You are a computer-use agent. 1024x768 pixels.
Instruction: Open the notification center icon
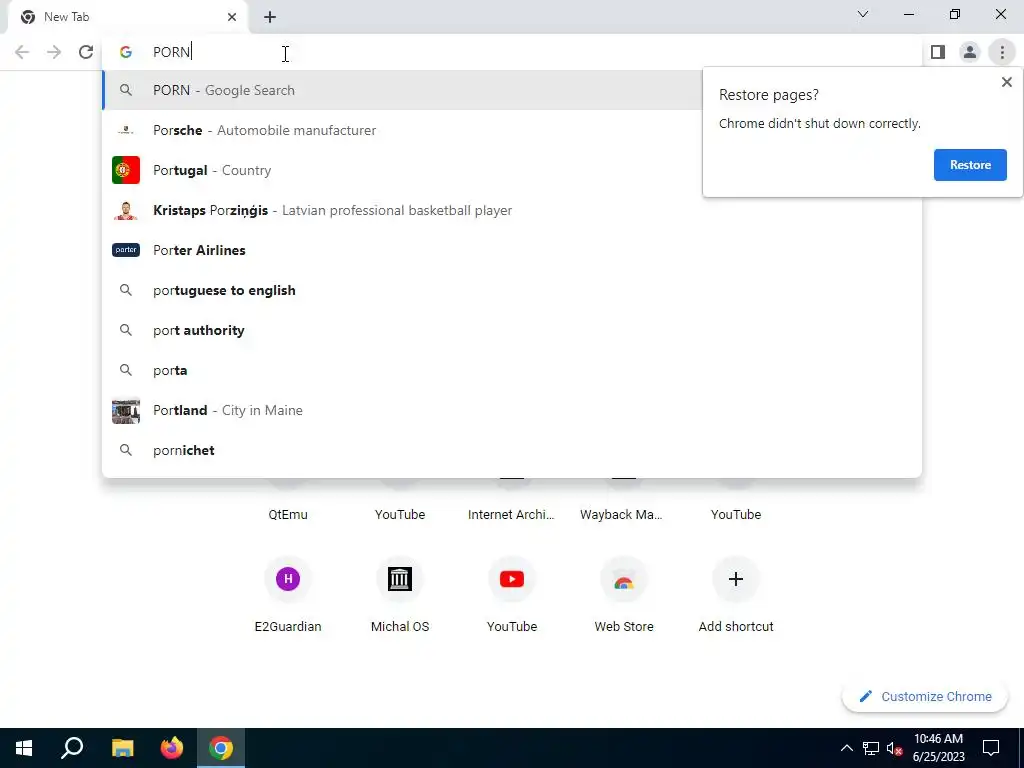[x=991, y=748]
